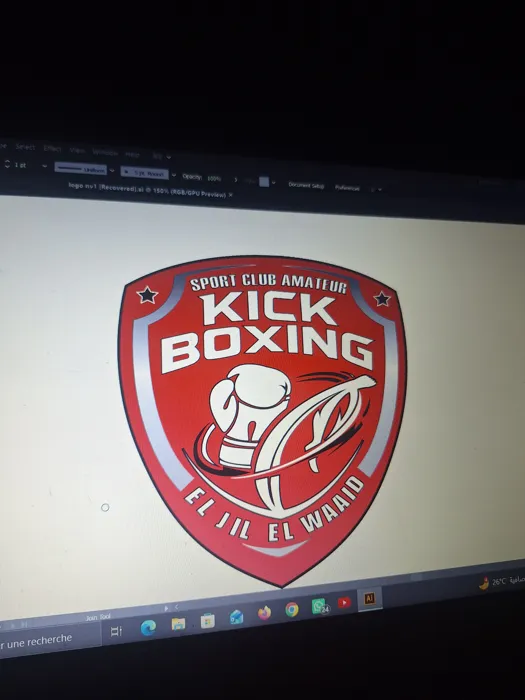Open the Select menu
This screenshot has height=700, width=525.
[x=25, y=147]
